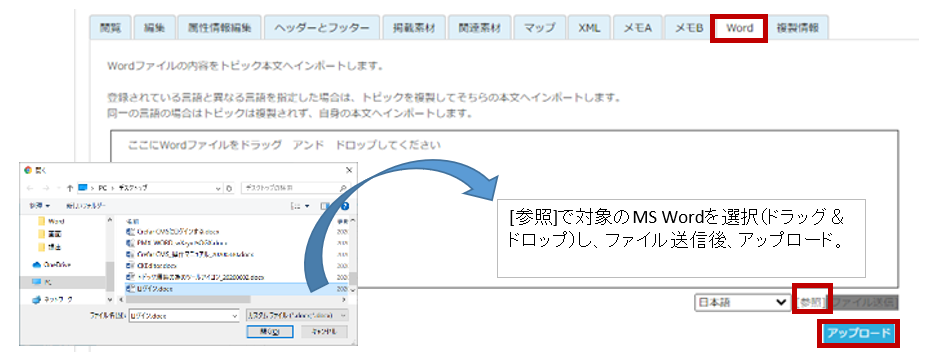The height and width of the screenshot is (360, 932).
Task: Select the Word folder in the navigation pane
Action: point(52,221)
